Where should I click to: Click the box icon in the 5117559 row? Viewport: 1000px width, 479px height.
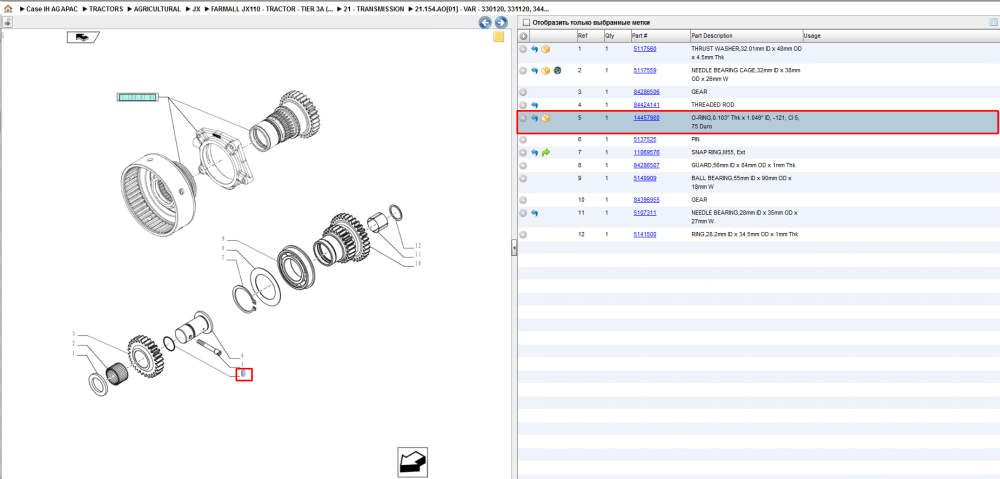tap(546, 70)
